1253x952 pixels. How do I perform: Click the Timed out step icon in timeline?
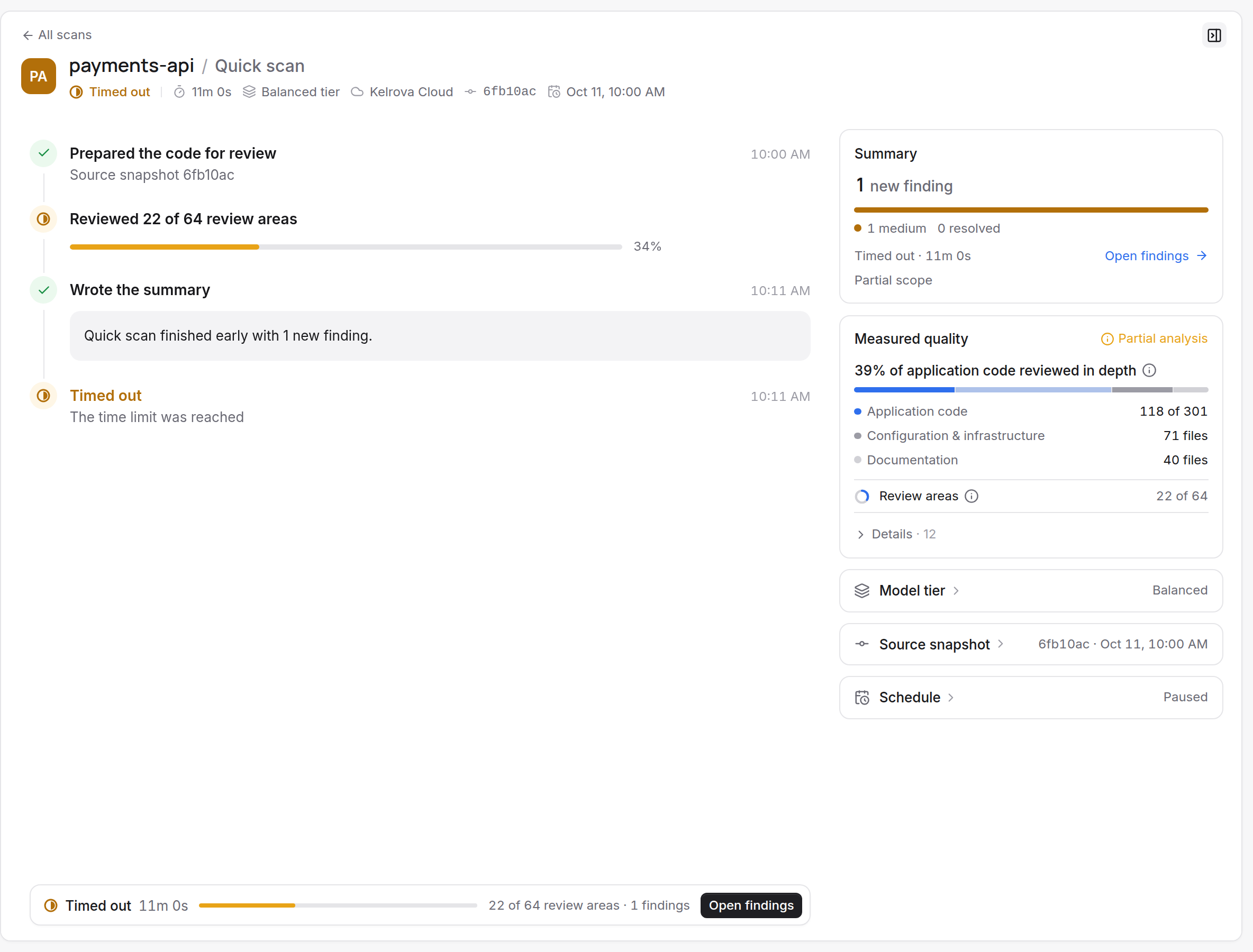[x=44, y=396]
